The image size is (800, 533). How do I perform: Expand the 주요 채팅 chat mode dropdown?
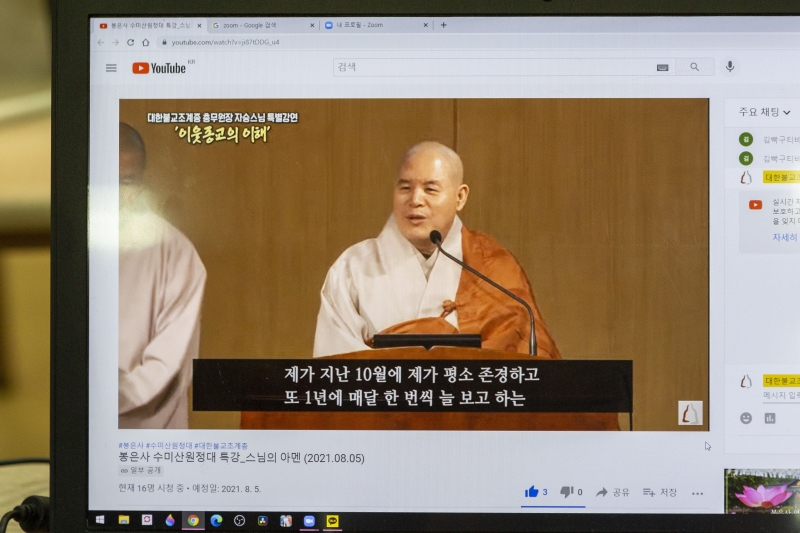tap(765, 113)
